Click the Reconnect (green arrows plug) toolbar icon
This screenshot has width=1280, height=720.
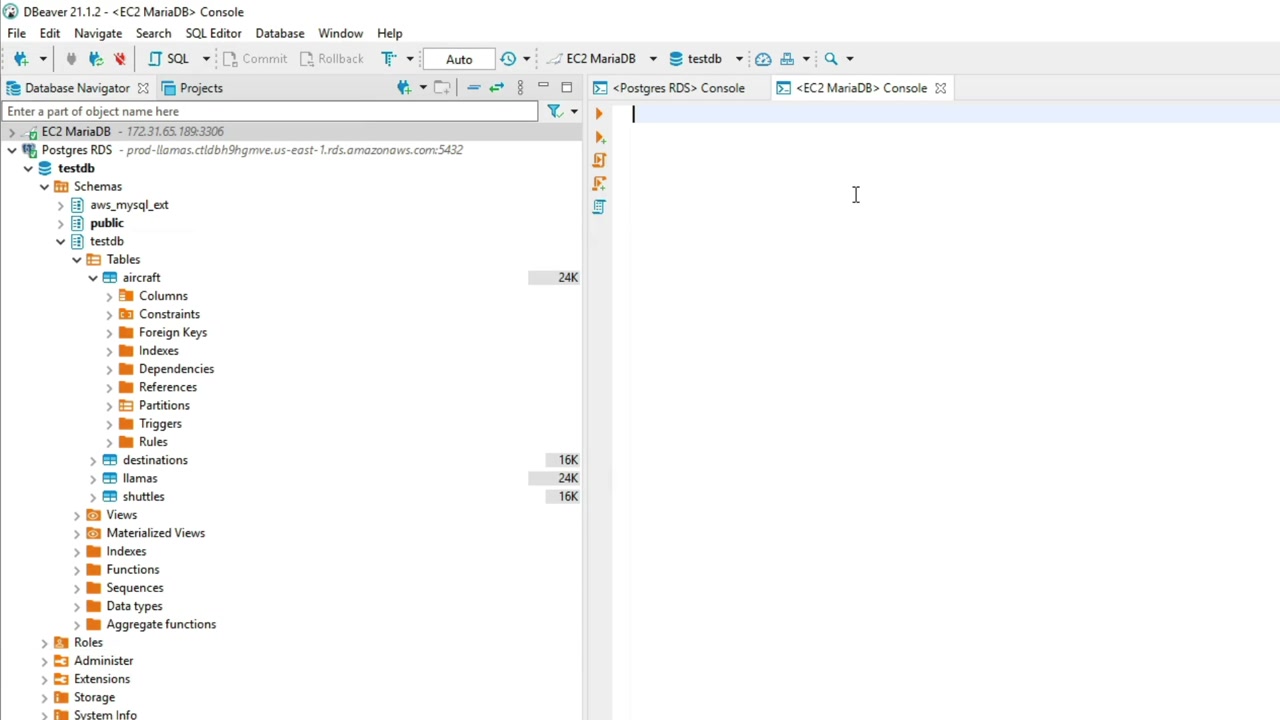[x=96, y=59]
